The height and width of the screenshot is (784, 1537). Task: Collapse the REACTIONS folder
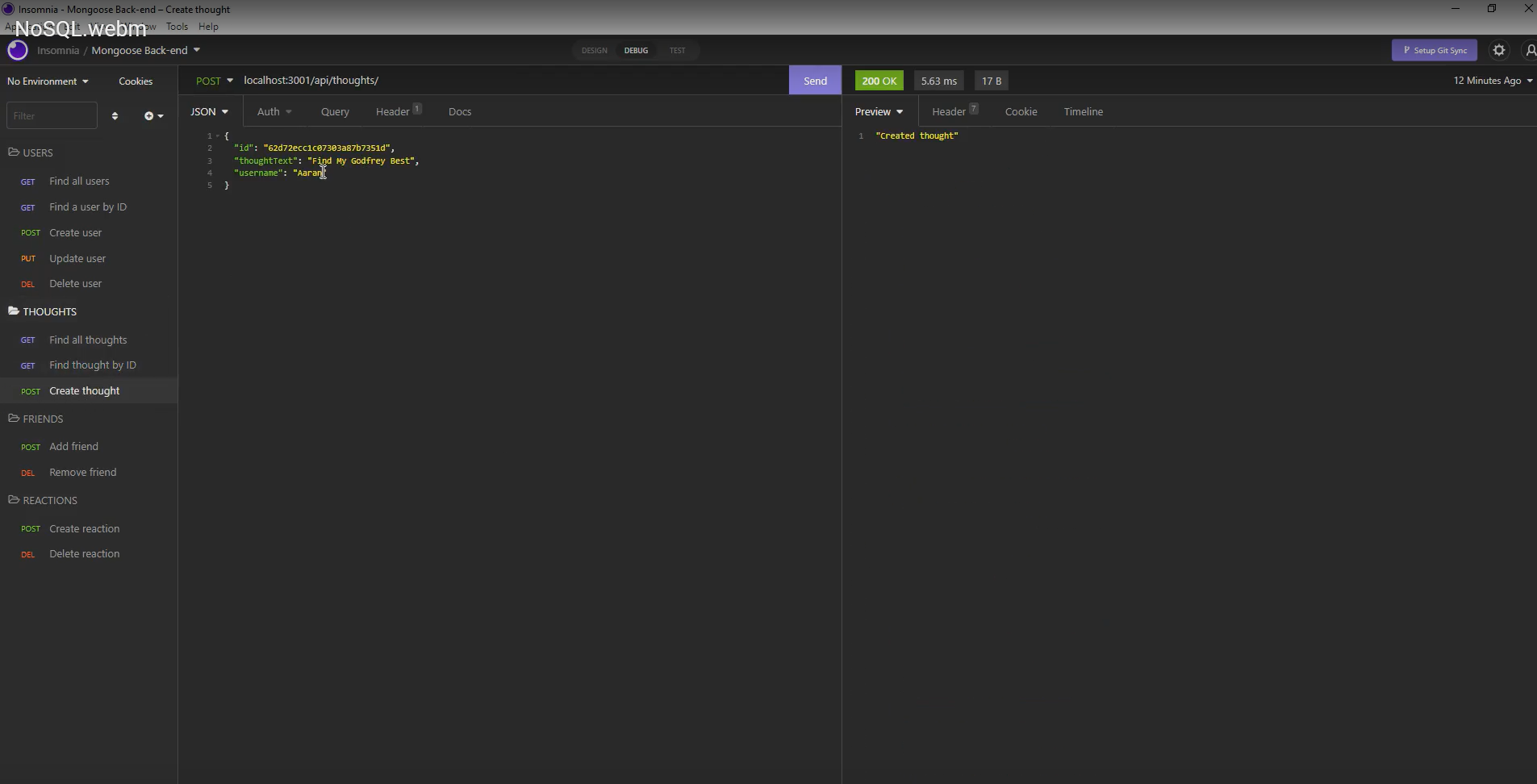pyautogui.click(x=43, y=500)
